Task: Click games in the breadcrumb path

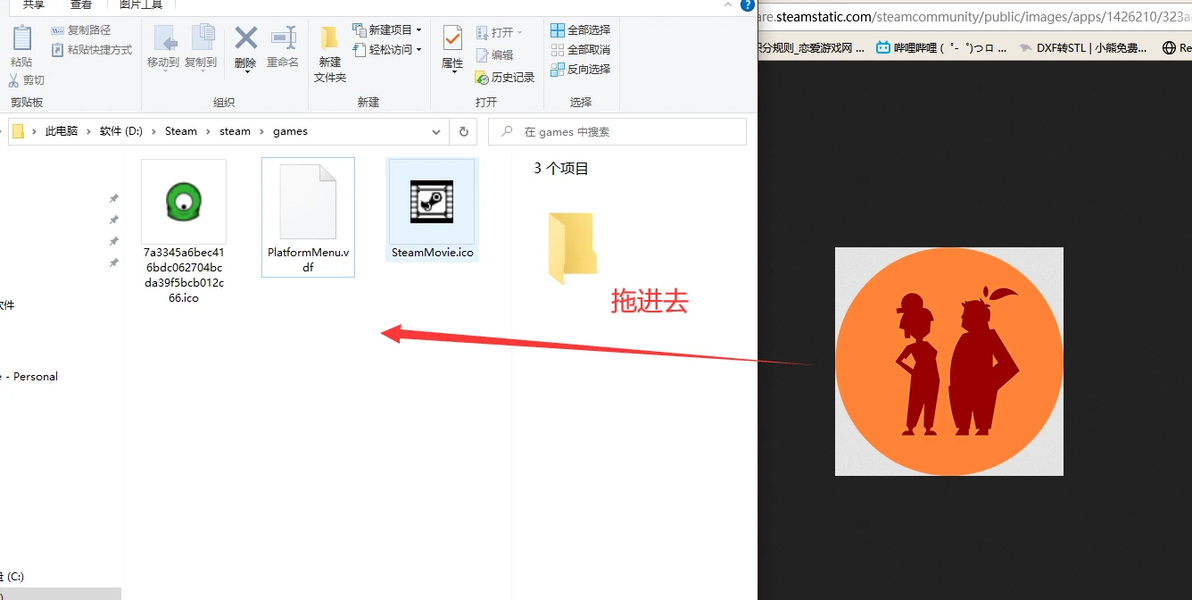Action: (290, 132)
